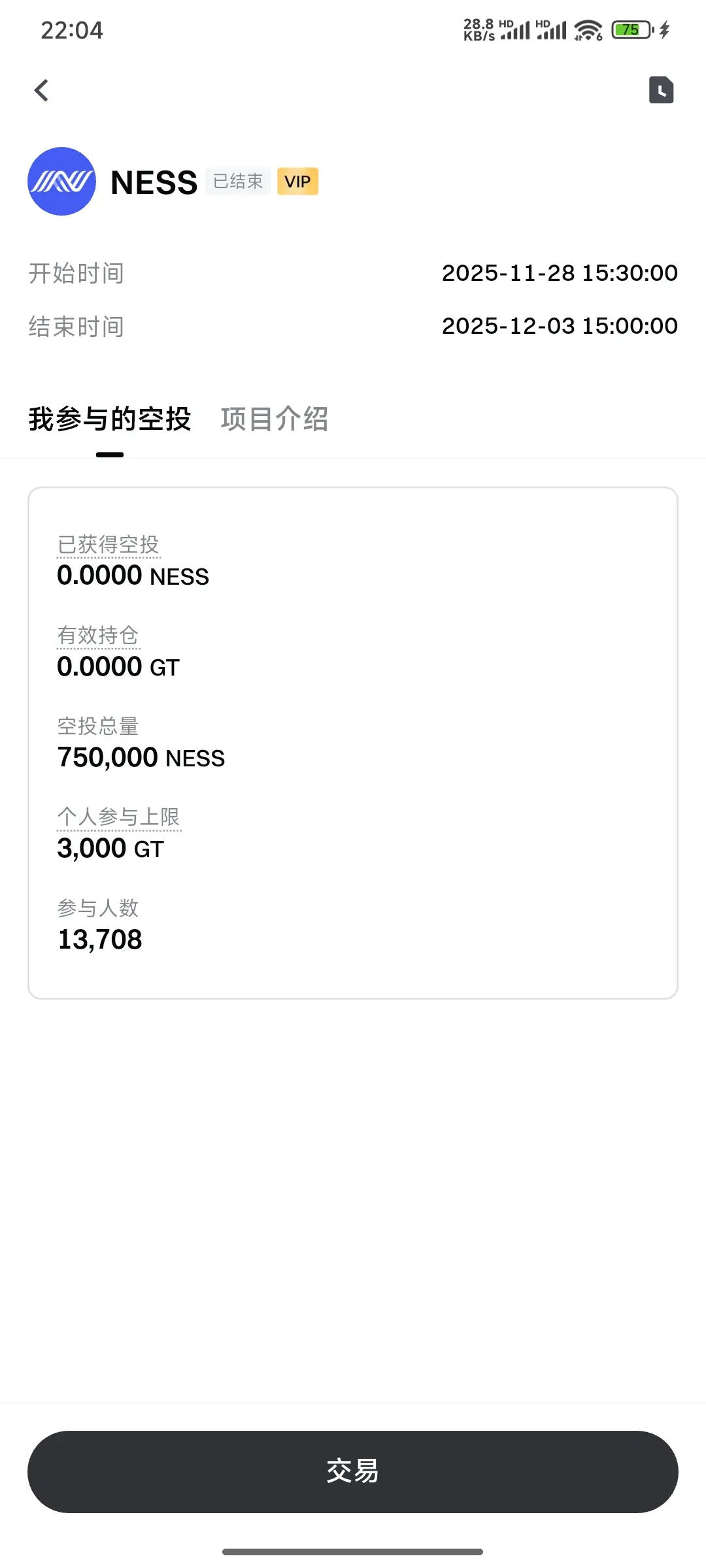706x1568 pixels.
Task: Tap the Wi-Fi status icon
Action: 588,30
